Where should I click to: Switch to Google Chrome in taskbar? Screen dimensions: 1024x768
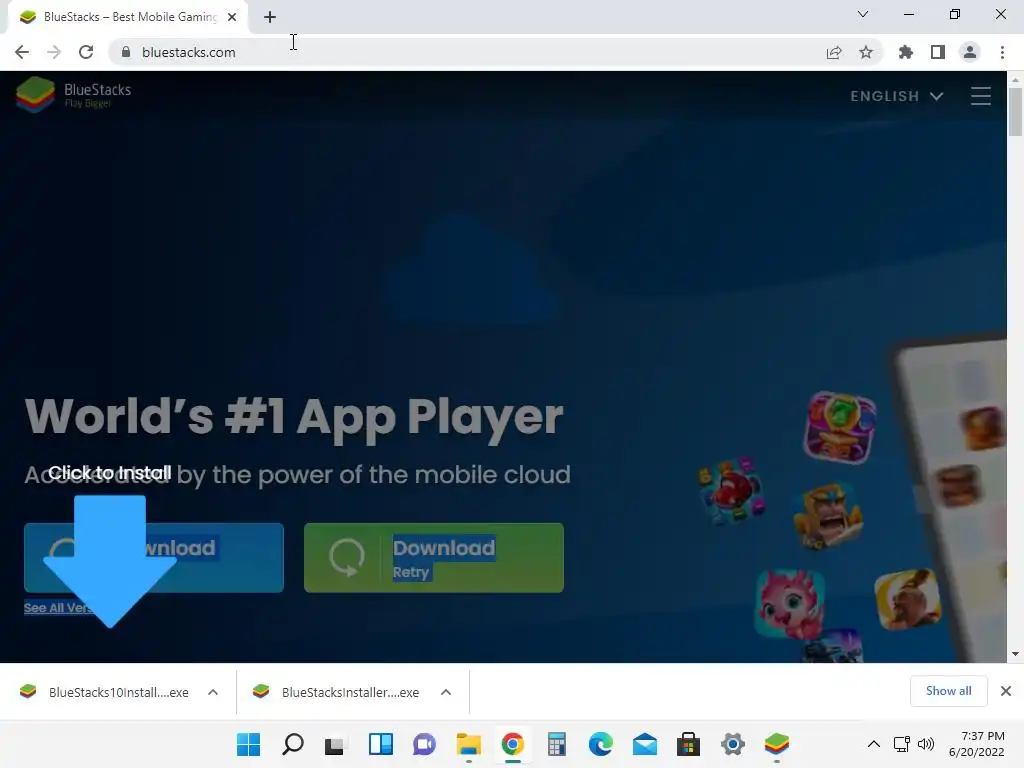coord(513,744)
